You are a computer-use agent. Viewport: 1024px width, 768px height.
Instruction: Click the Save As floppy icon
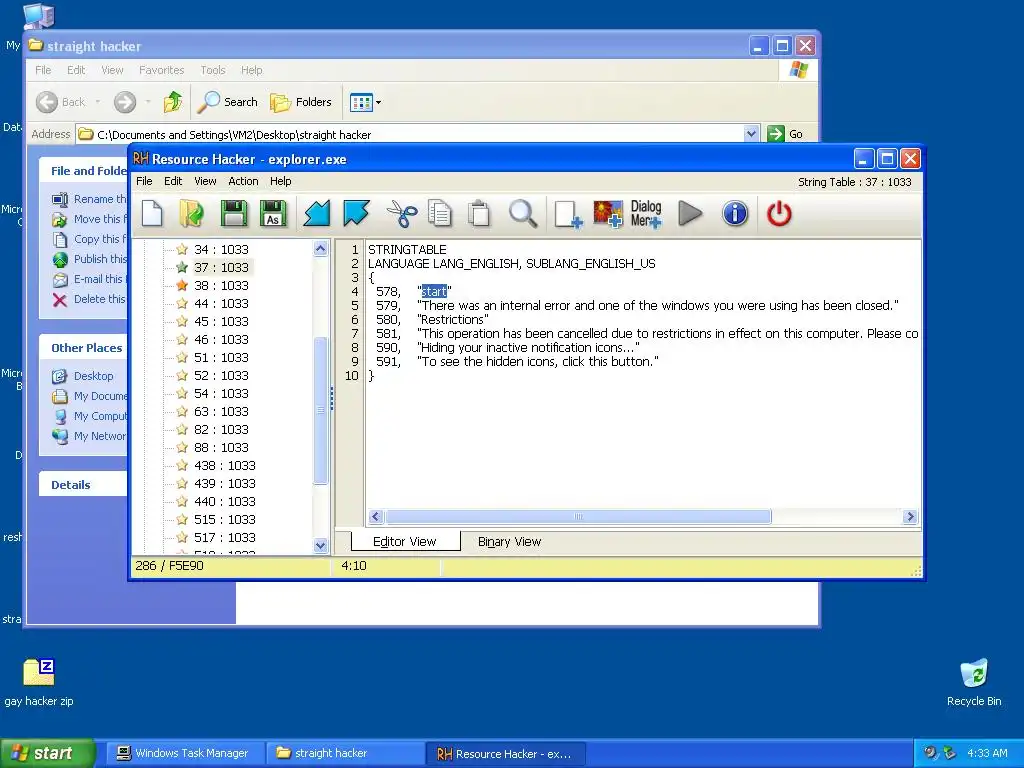click(274, 214)
